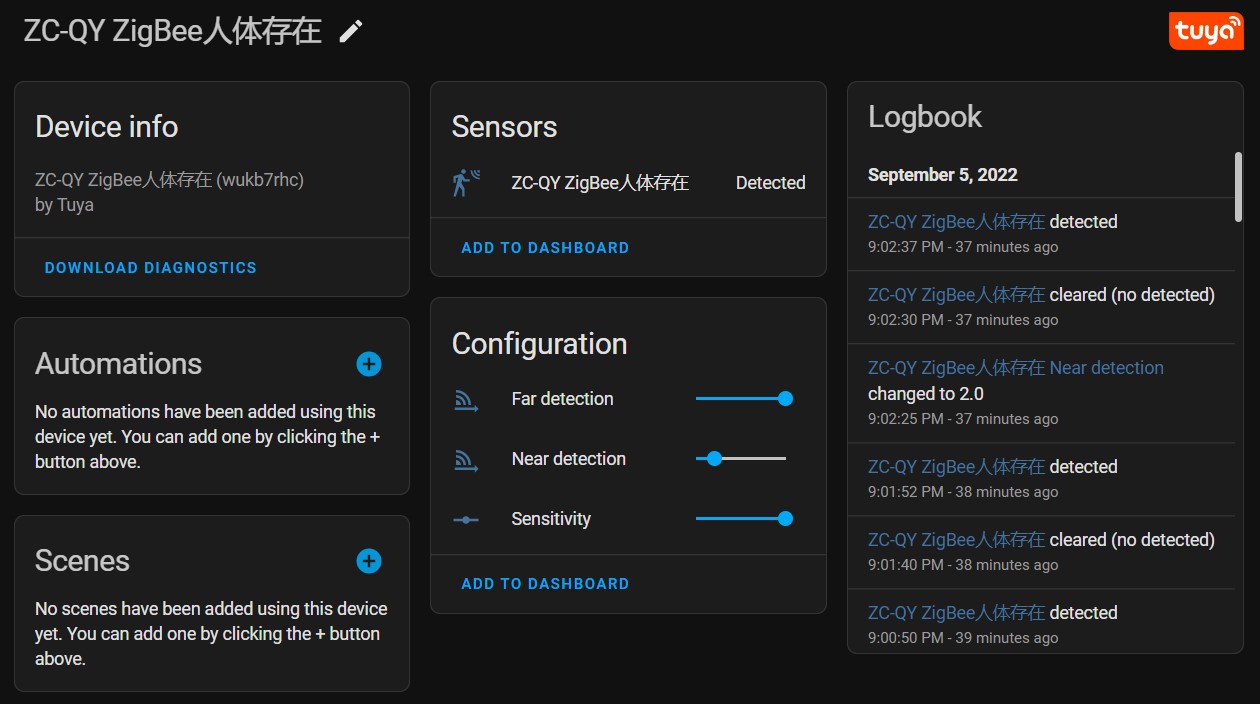This screenshot has width=1260, height=704.
Task: Open the 9:02:30 PM cleared log entry link
Action: tap(956, 295)
